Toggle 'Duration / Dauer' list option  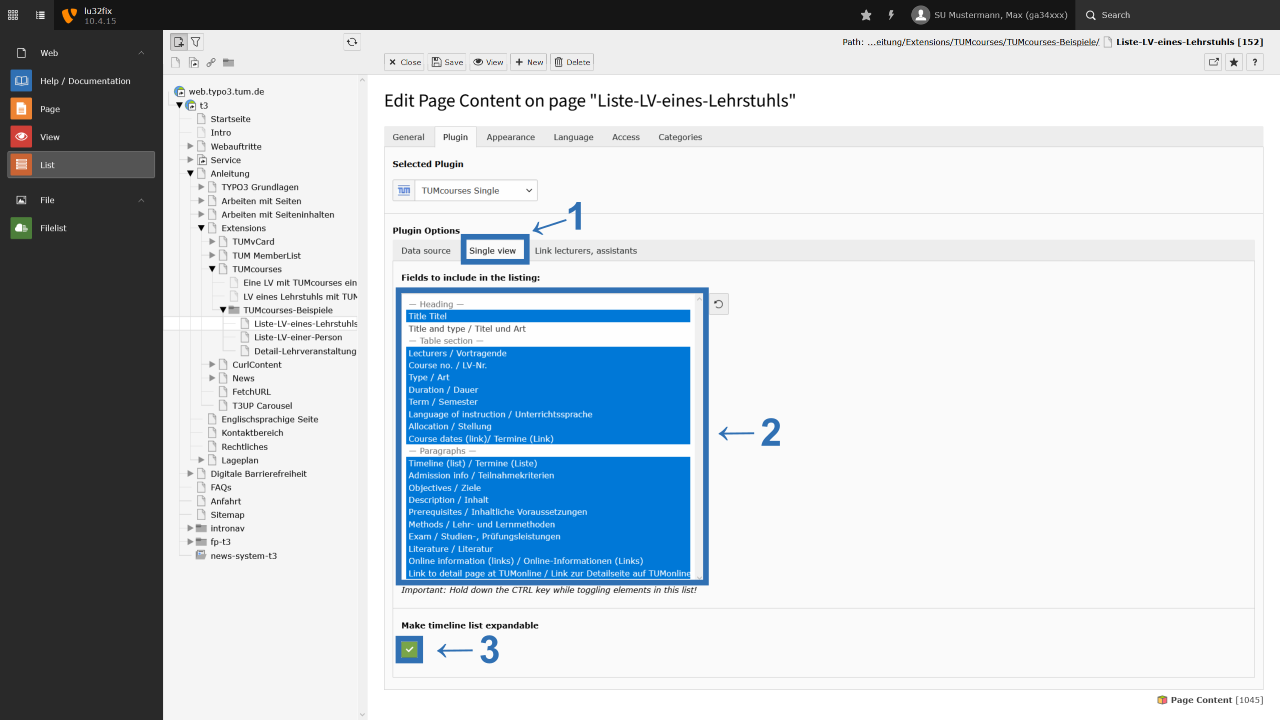click(548, 390)
